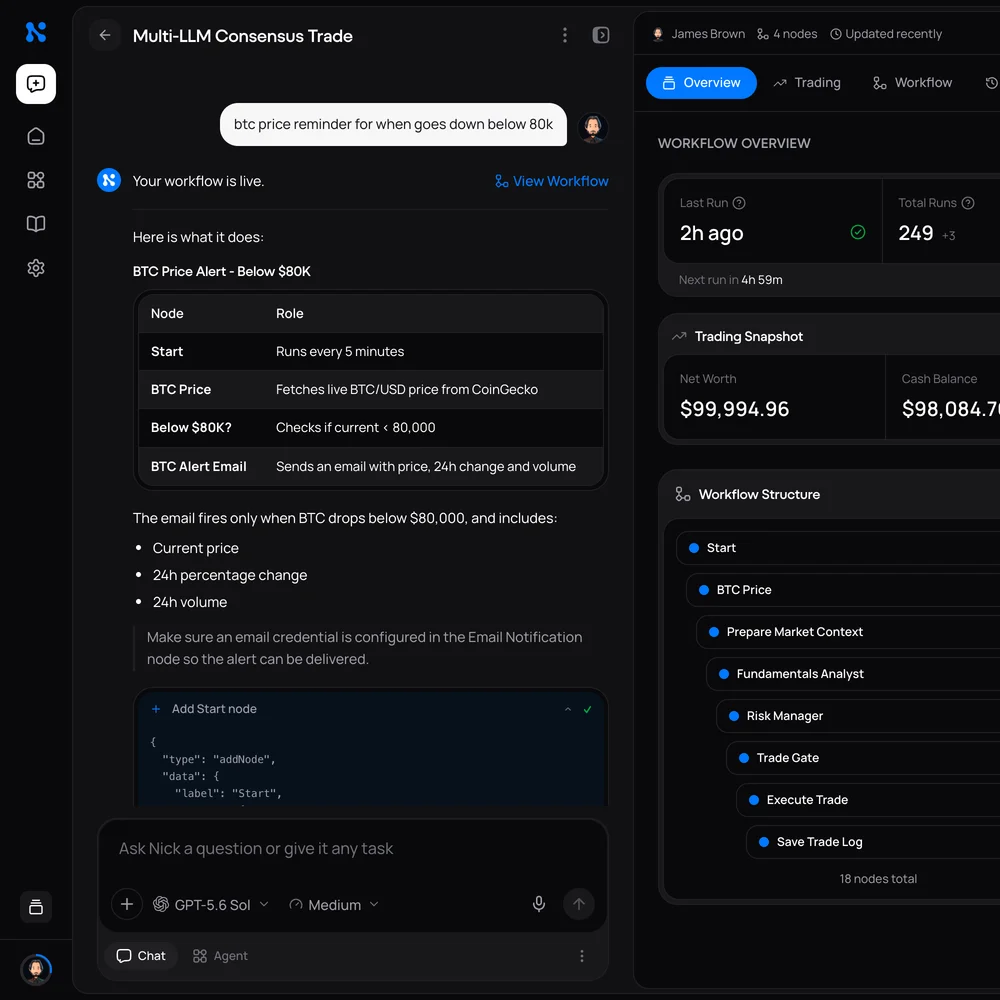1000x1000 pixels.
Task: Switch to Agent mode
Action: (221, 955)
